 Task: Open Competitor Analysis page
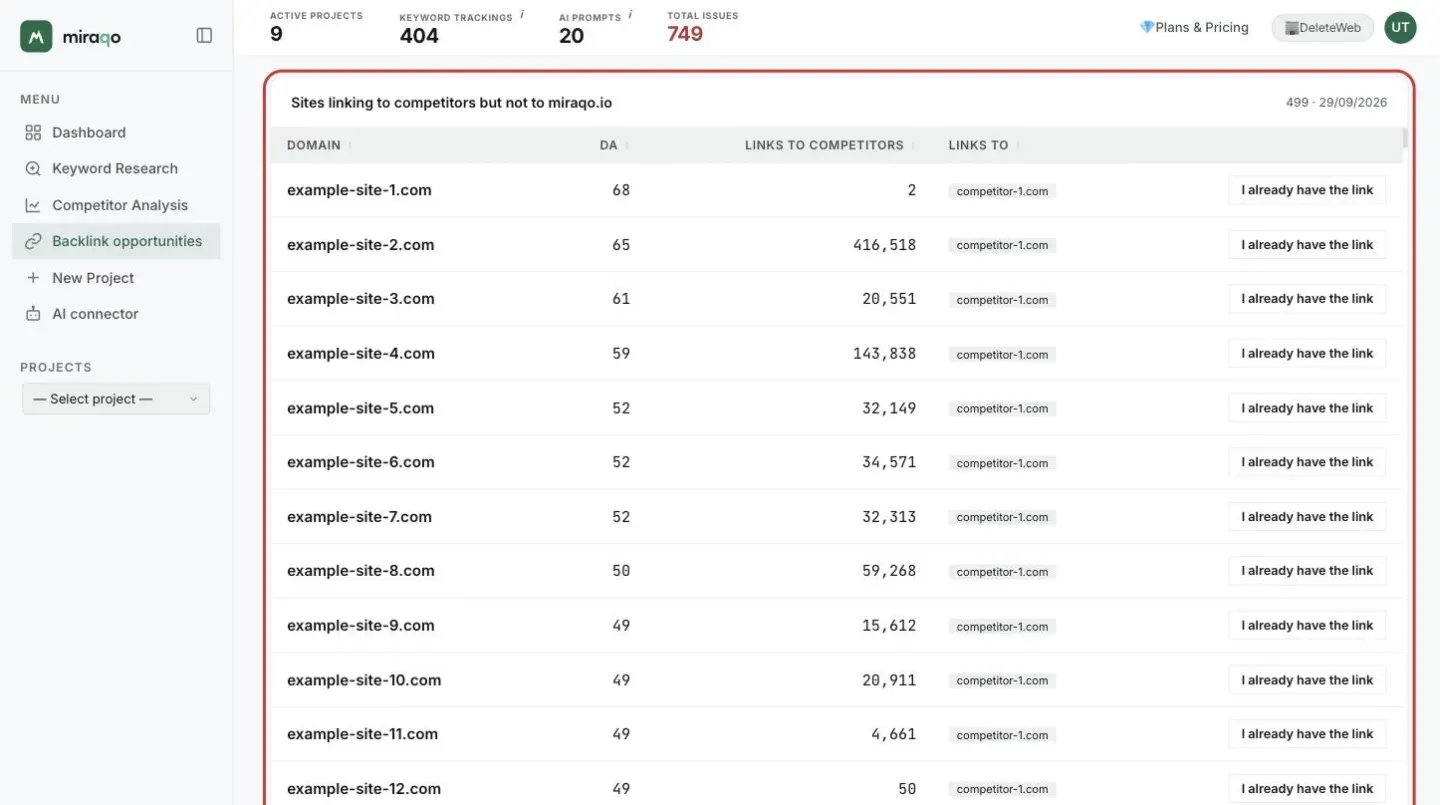click(x=116, y=205)
